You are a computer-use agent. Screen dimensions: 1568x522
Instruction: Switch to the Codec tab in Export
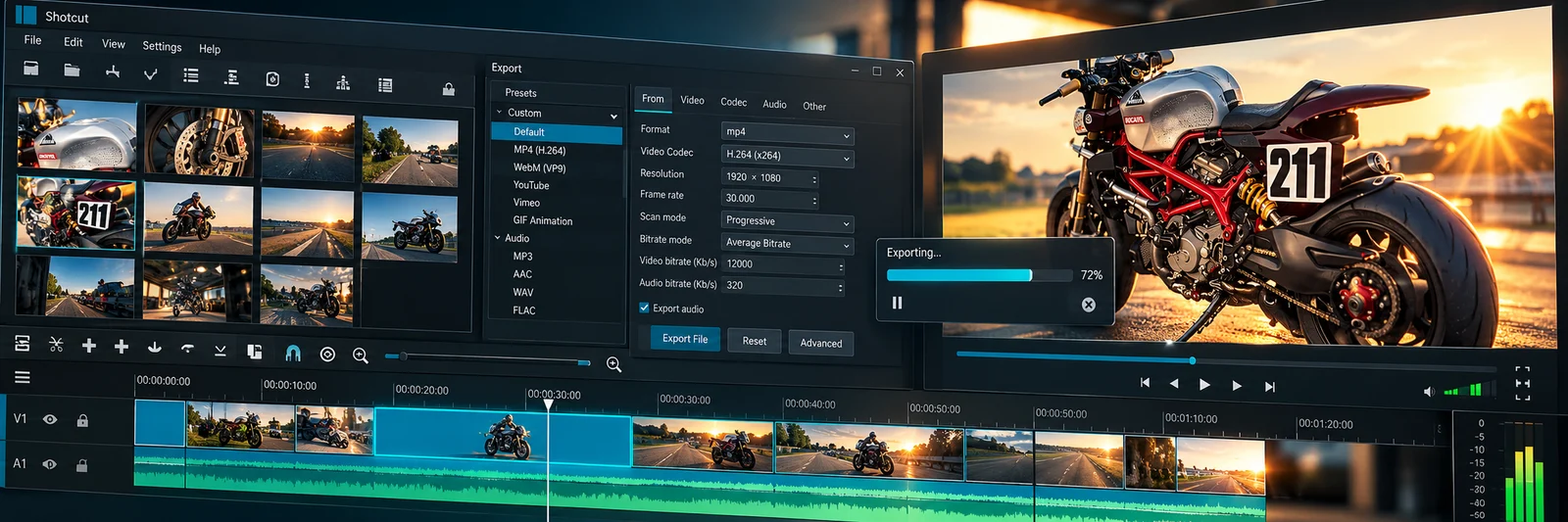click(x=733, y=102)
